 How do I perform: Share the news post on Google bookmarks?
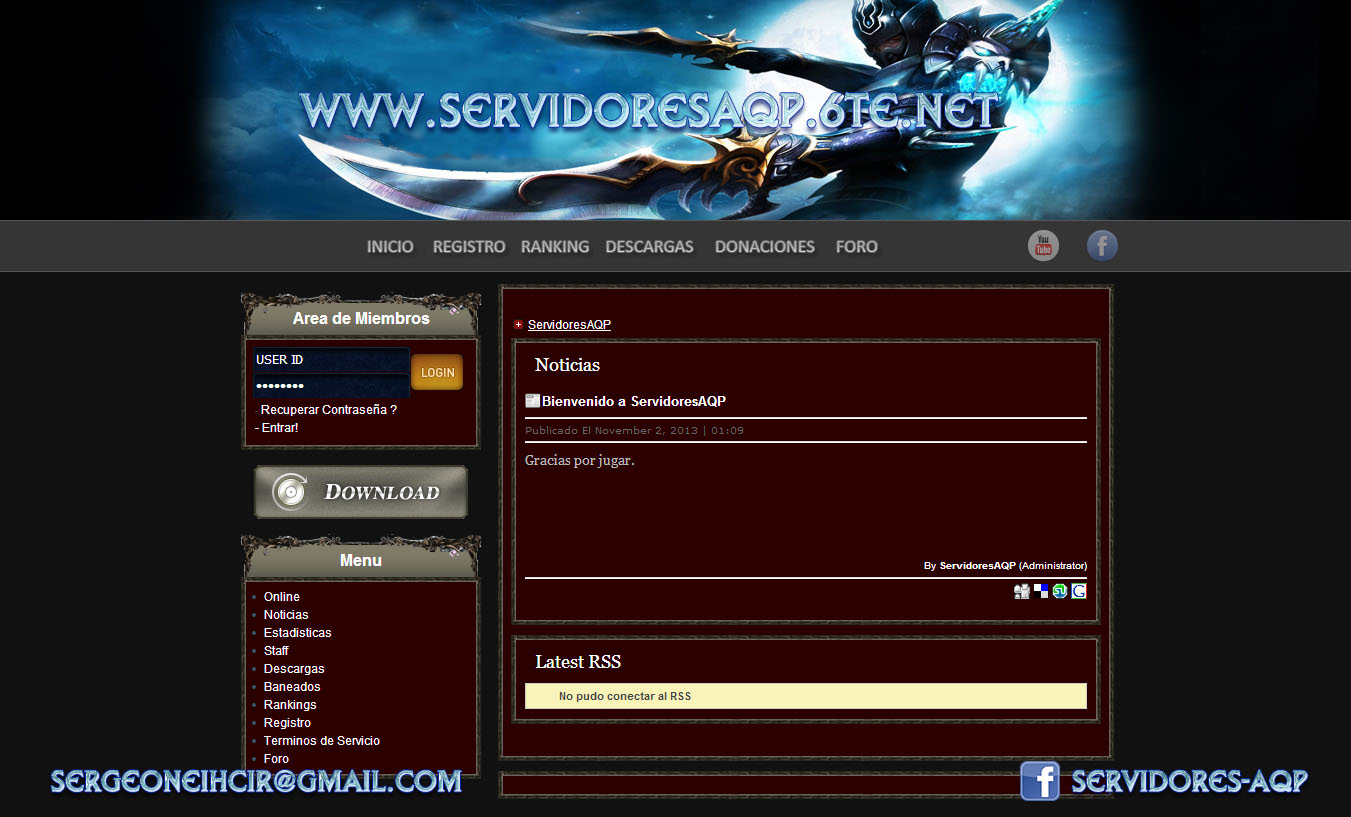pos(1079,591)
